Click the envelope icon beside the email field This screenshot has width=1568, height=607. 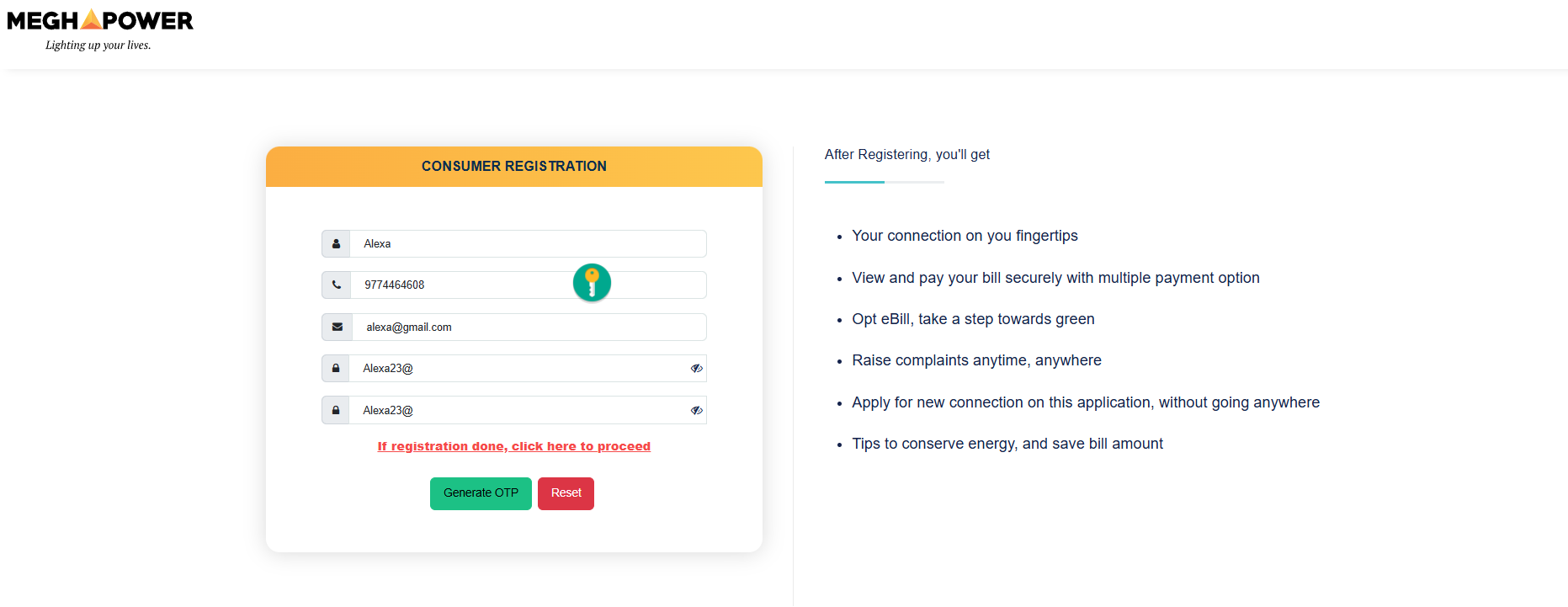[x=337, y=327]
